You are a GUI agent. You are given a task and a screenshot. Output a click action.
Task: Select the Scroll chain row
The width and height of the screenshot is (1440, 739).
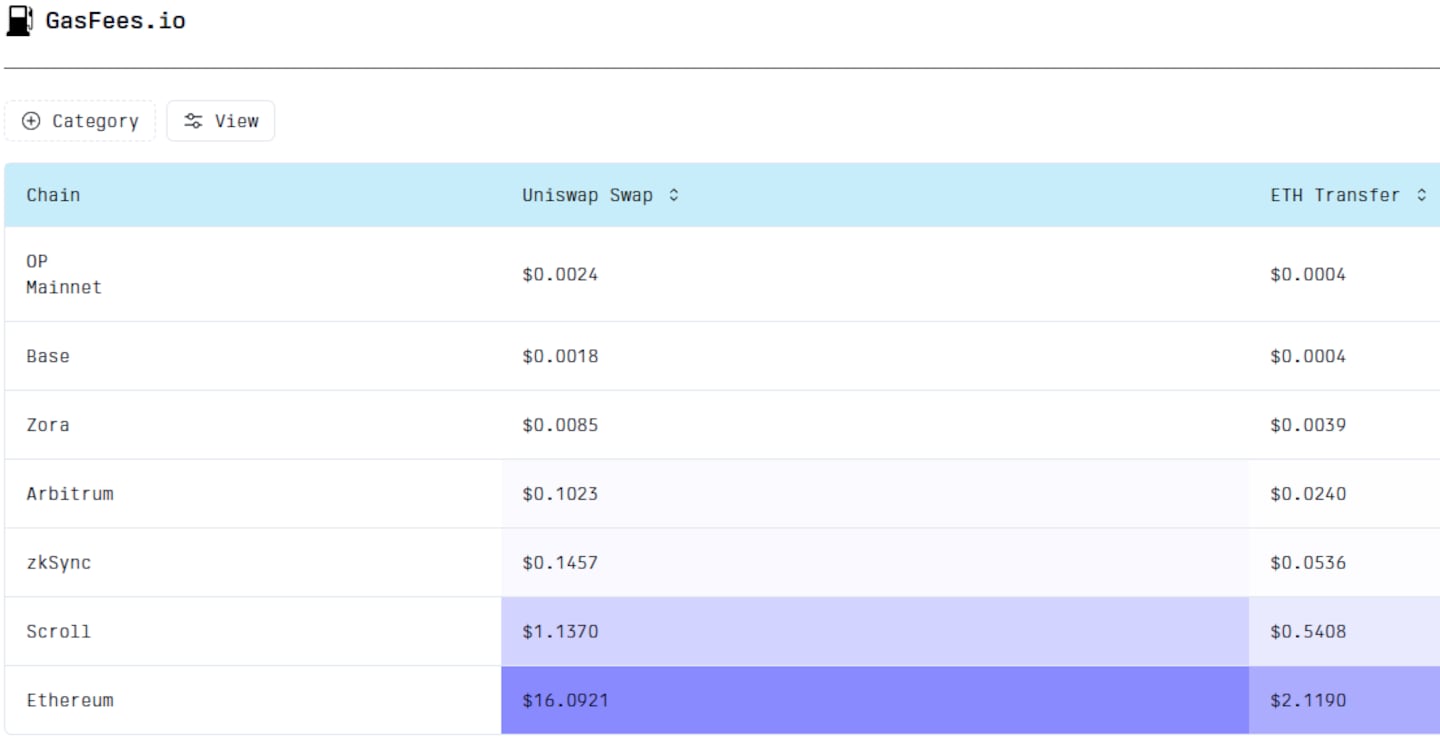(722, 632)
